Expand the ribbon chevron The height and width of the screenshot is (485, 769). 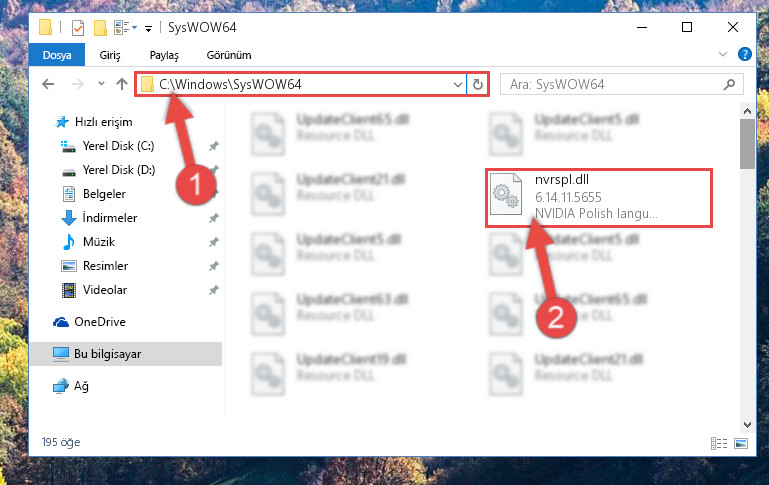(x=722, y=54)
